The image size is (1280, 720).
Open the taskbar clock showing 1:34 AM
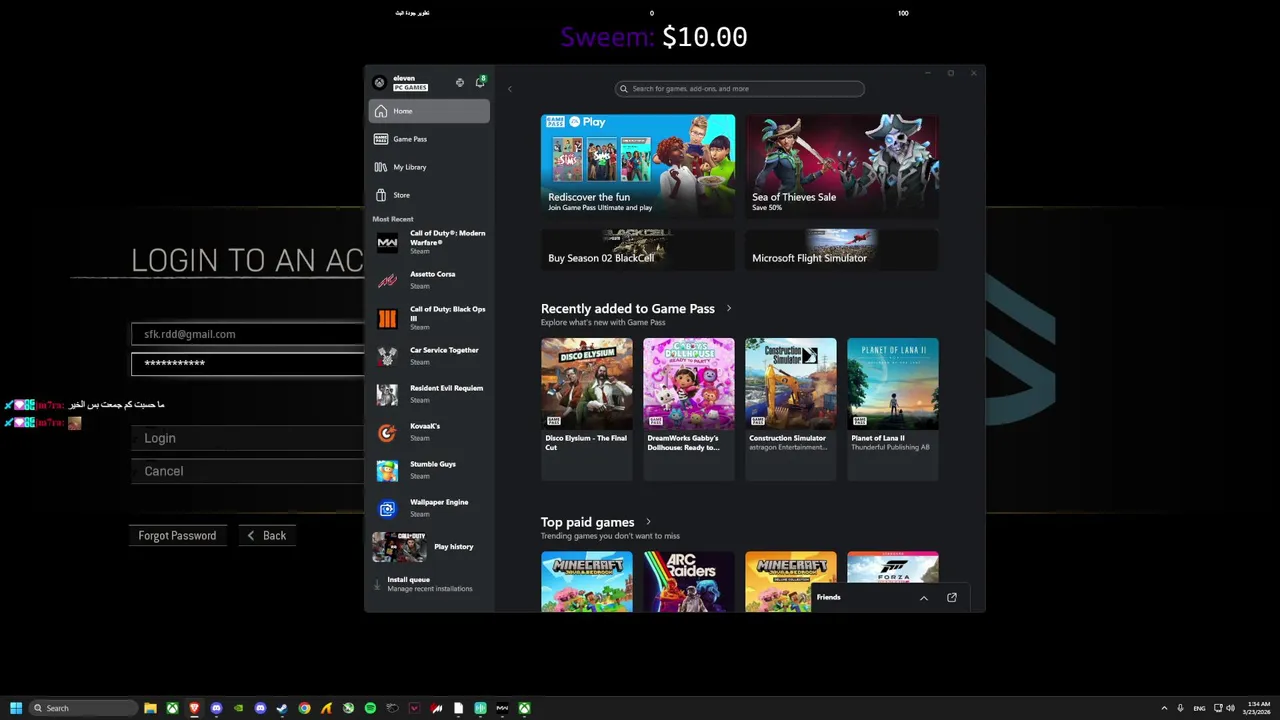tap(1256, 708)
